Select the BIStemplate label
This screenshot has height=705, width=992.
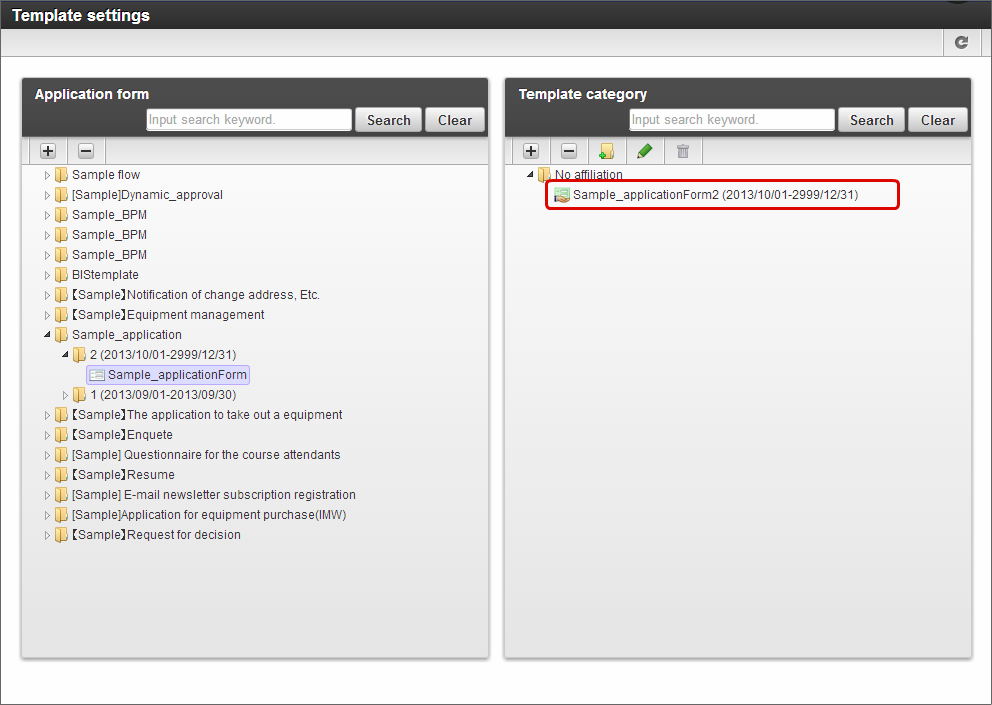(x=105, y=275)
